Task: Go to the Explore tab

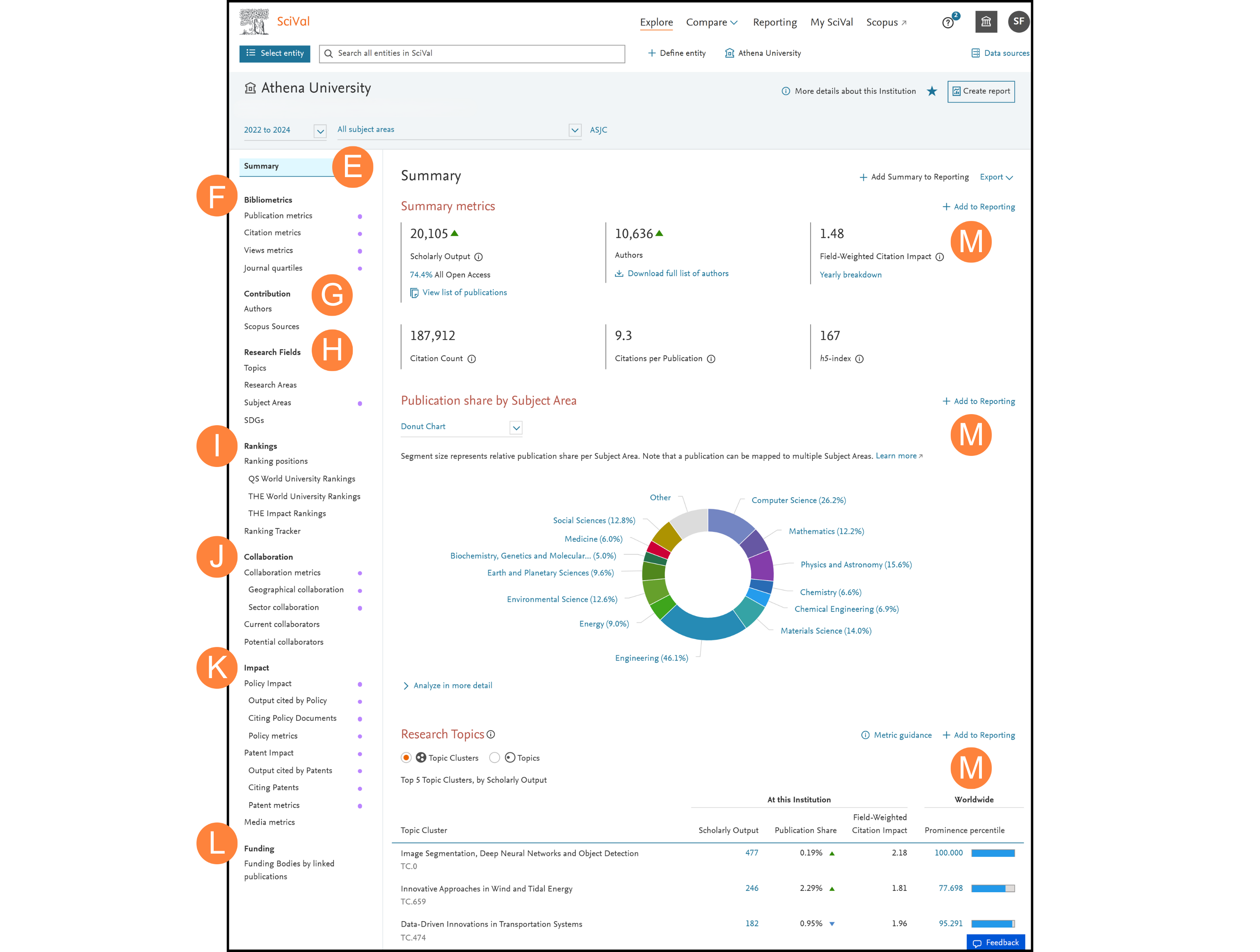Action: [x=656, y=22]
